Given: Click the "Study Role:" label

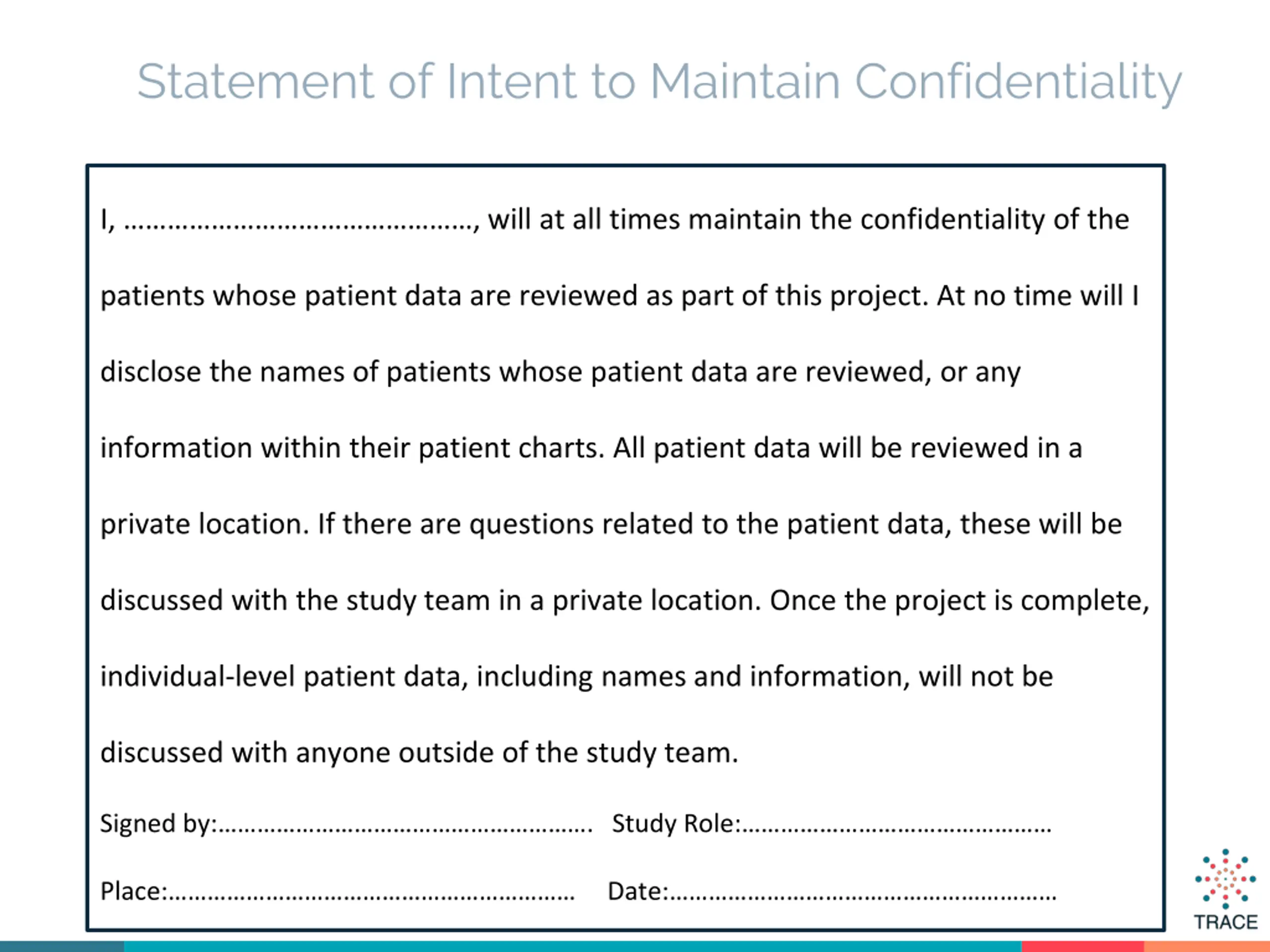Looking at the screenshot, I should click(676, 824).
